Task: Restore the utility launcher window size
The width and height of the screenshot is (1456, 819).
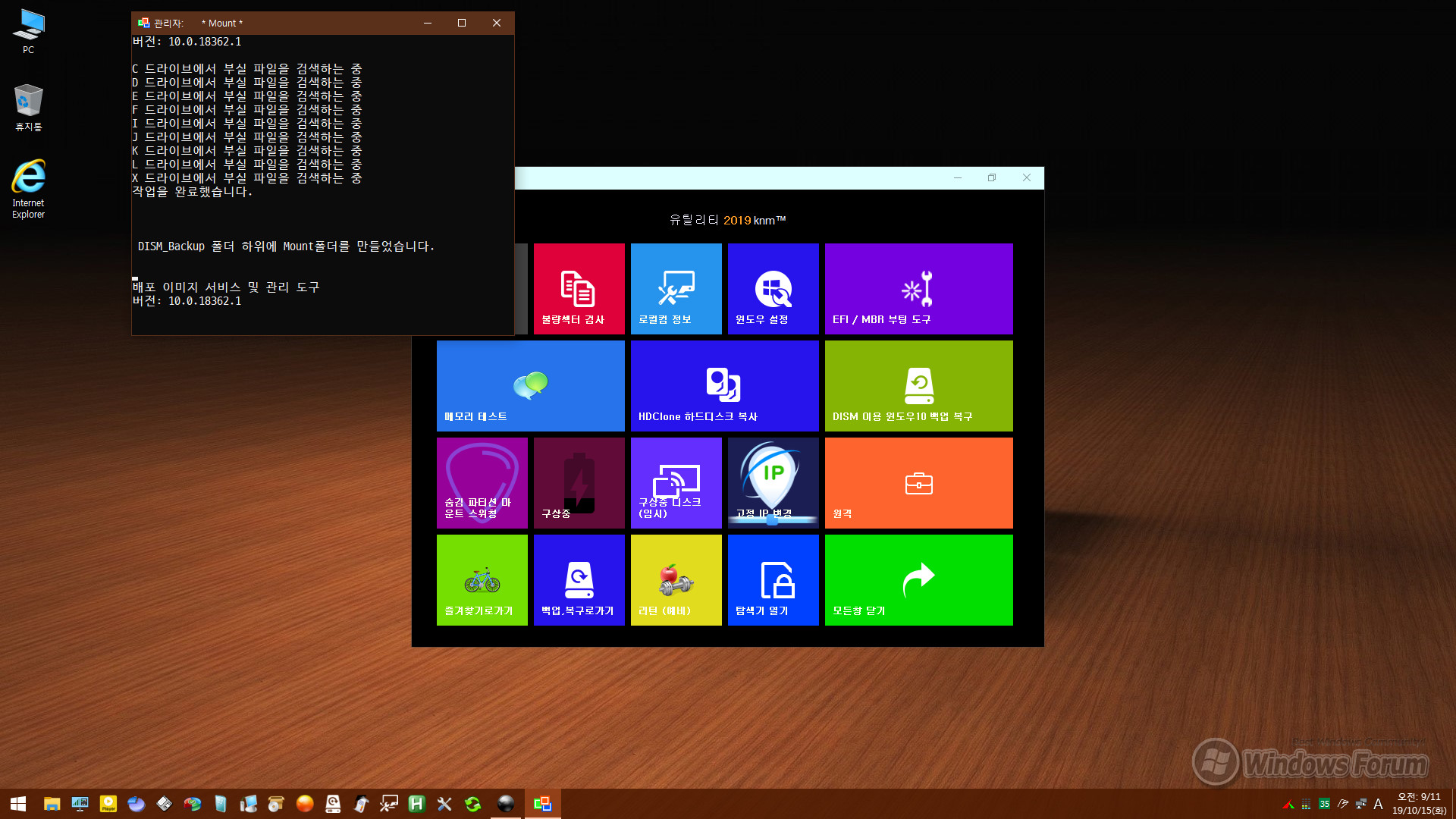Action: [x=991, y=177]
